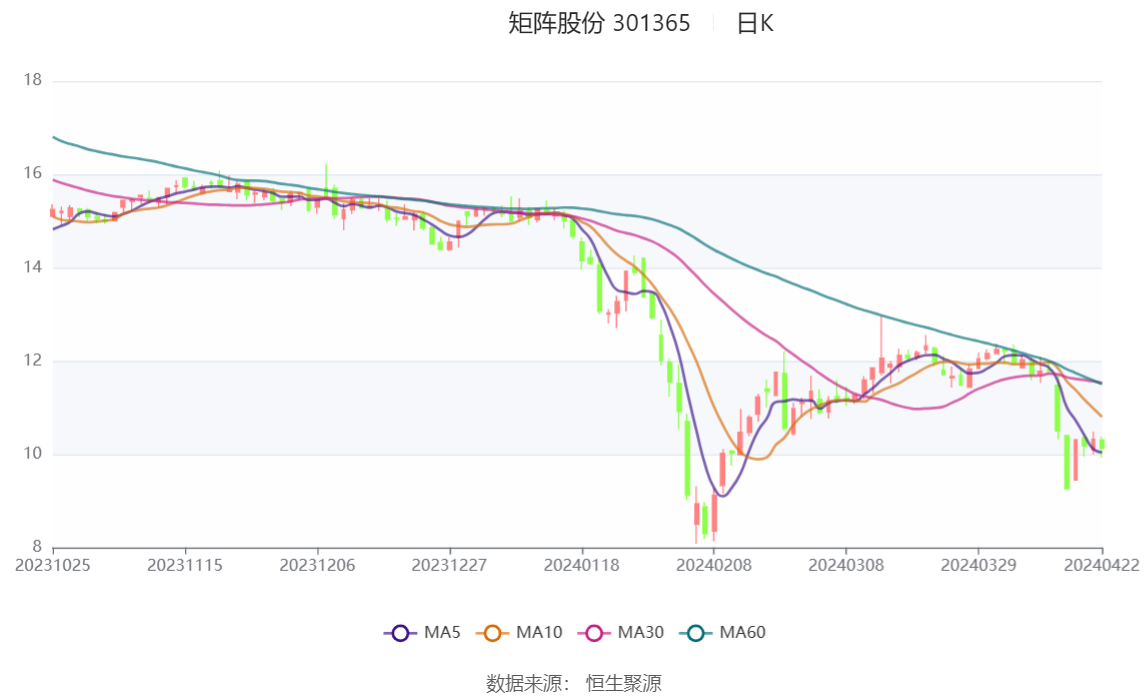
Task: Click the teal MA60 legend circle marker
Action: [x=696, y=633]
